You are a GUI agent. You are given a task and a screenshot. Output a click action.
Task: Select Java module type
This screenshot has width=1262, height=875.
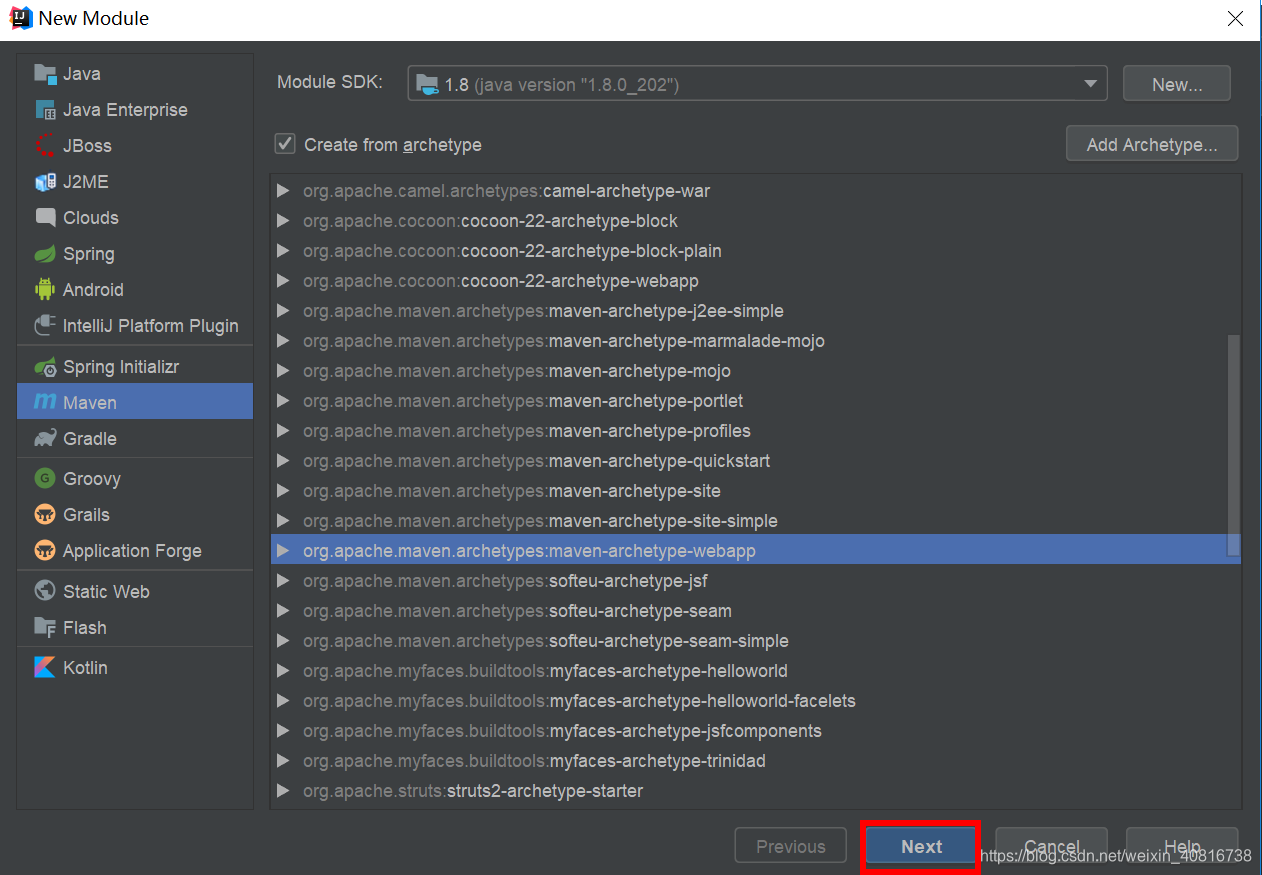pos(135,74)
